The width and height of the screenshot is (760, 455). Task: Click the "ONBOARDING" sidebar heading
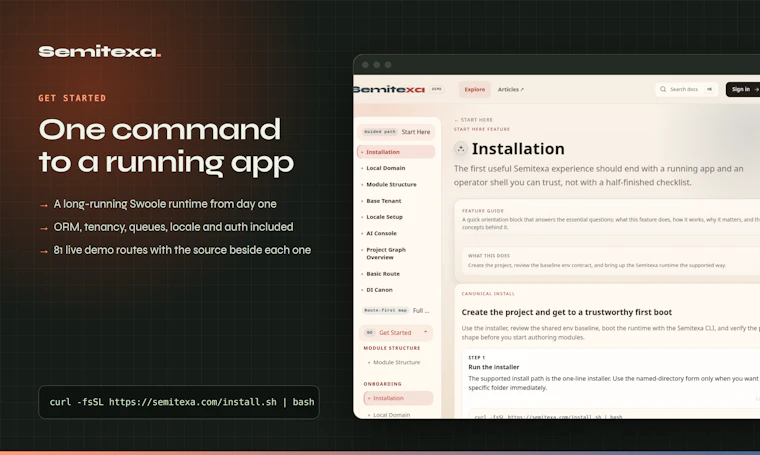pos(382,384)
